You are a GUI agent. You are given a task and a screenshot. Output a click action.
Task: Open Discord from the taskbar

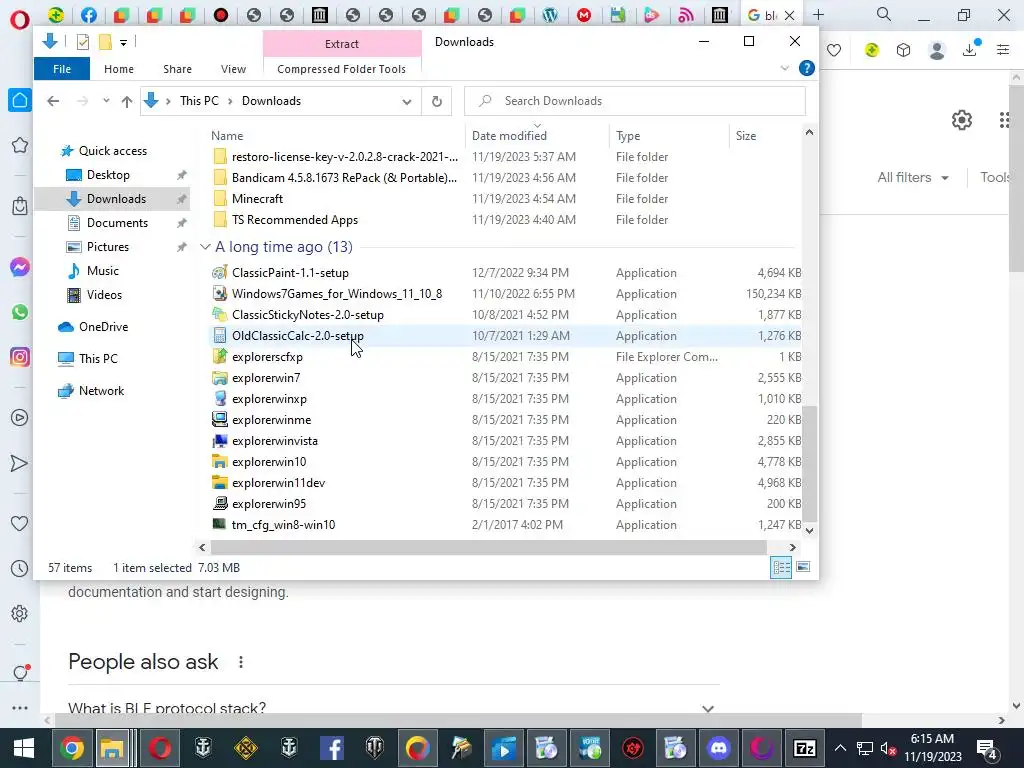[x=719, y=748]
